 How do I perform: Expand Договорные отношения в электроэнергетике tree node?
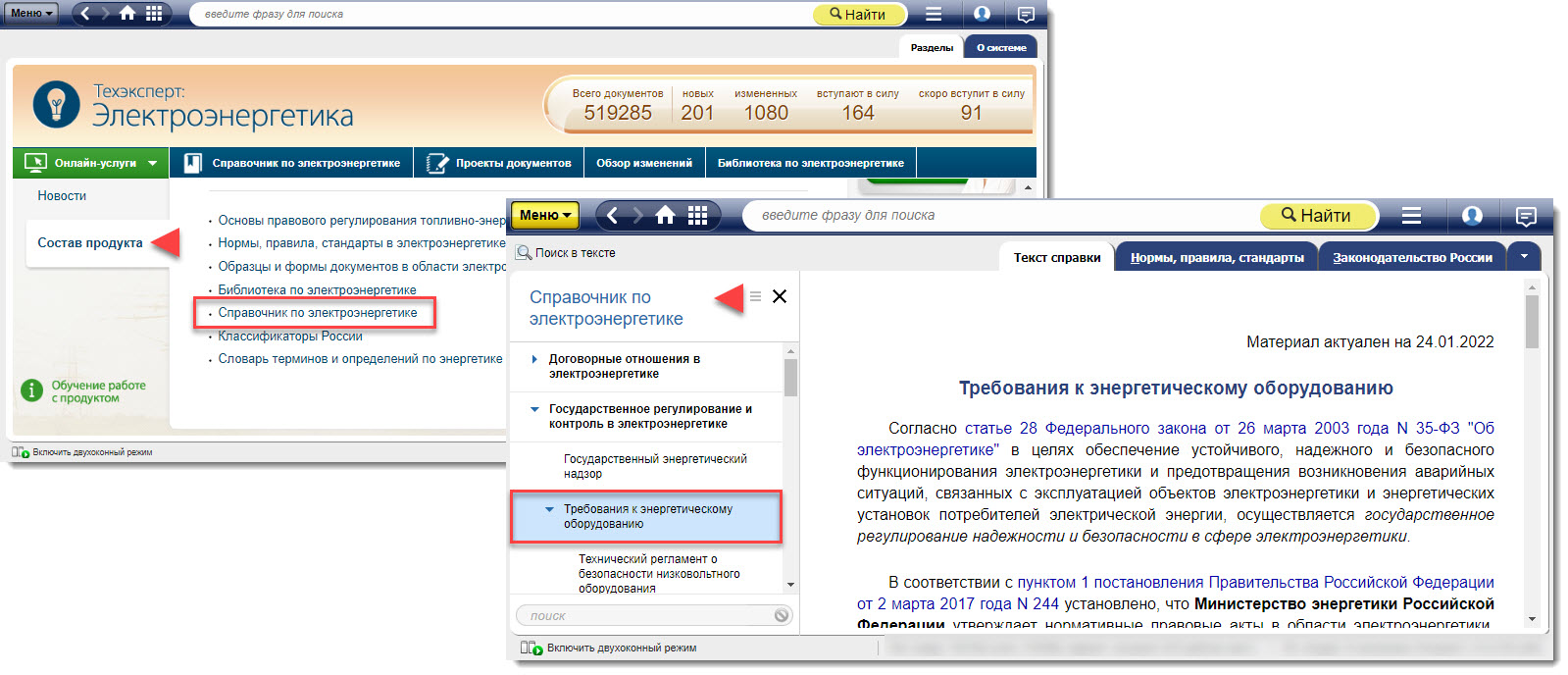click(x=533, y=359)
